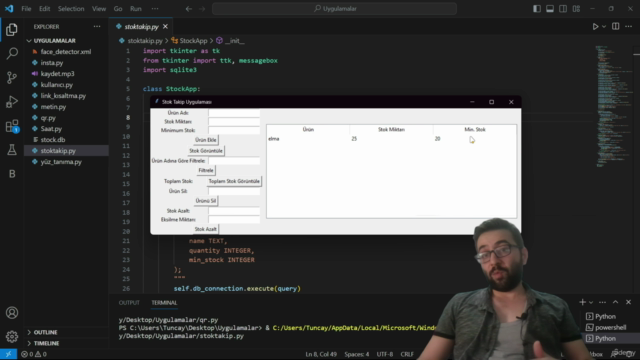Click the Uygulamalar search box in title bar
Image resolution: width=640 pixels, height=360 pixels.
pyautogui.click(x=334, y=9)
